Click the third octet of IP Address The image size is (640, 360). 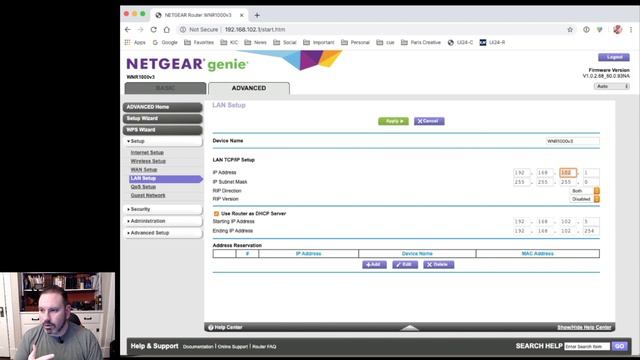568,173
